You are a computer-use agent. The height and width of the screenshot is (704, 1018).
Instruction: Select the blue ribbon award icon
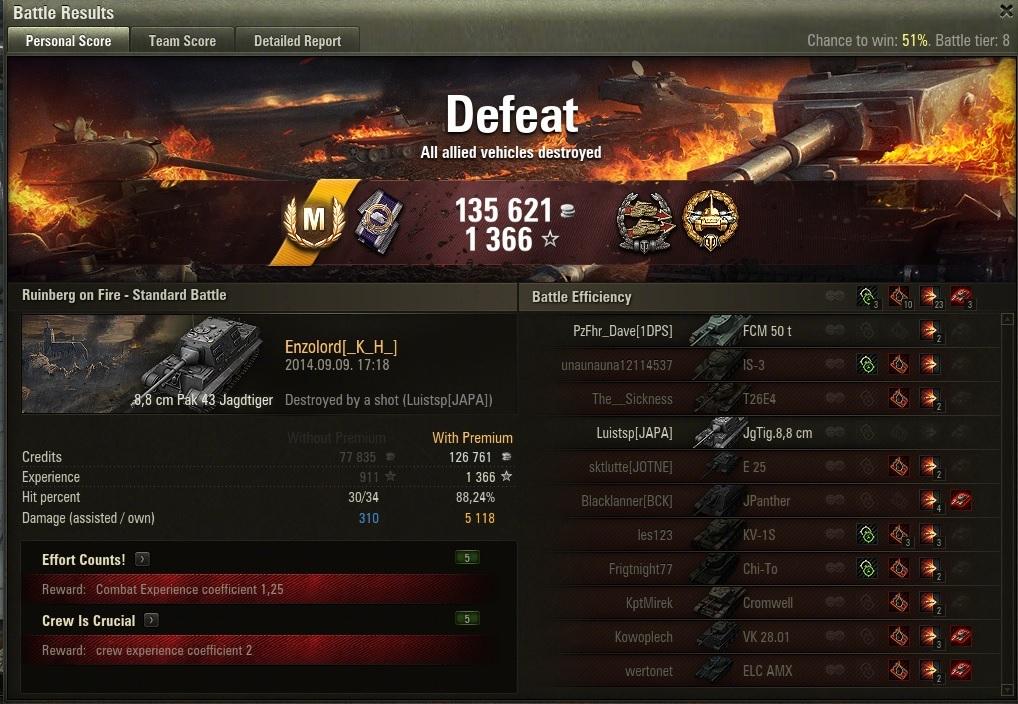[x=380, y=221]
